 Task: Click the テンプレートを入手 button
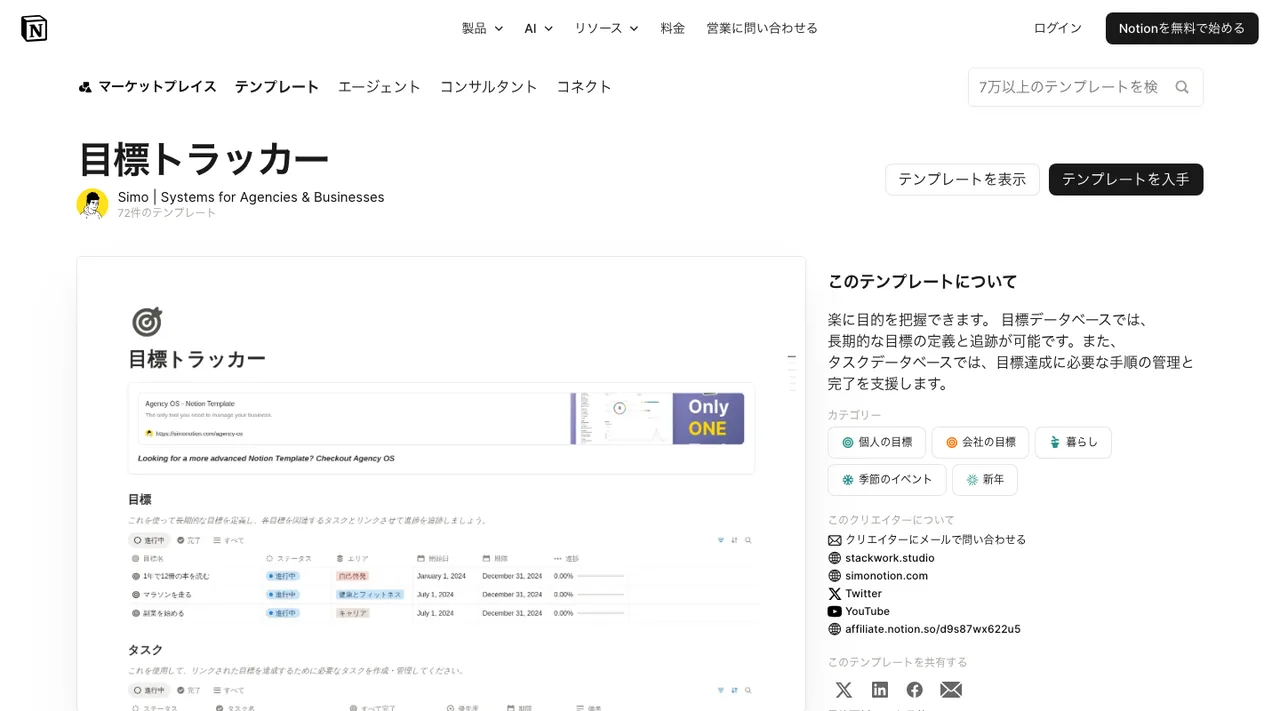(1125, 179)
